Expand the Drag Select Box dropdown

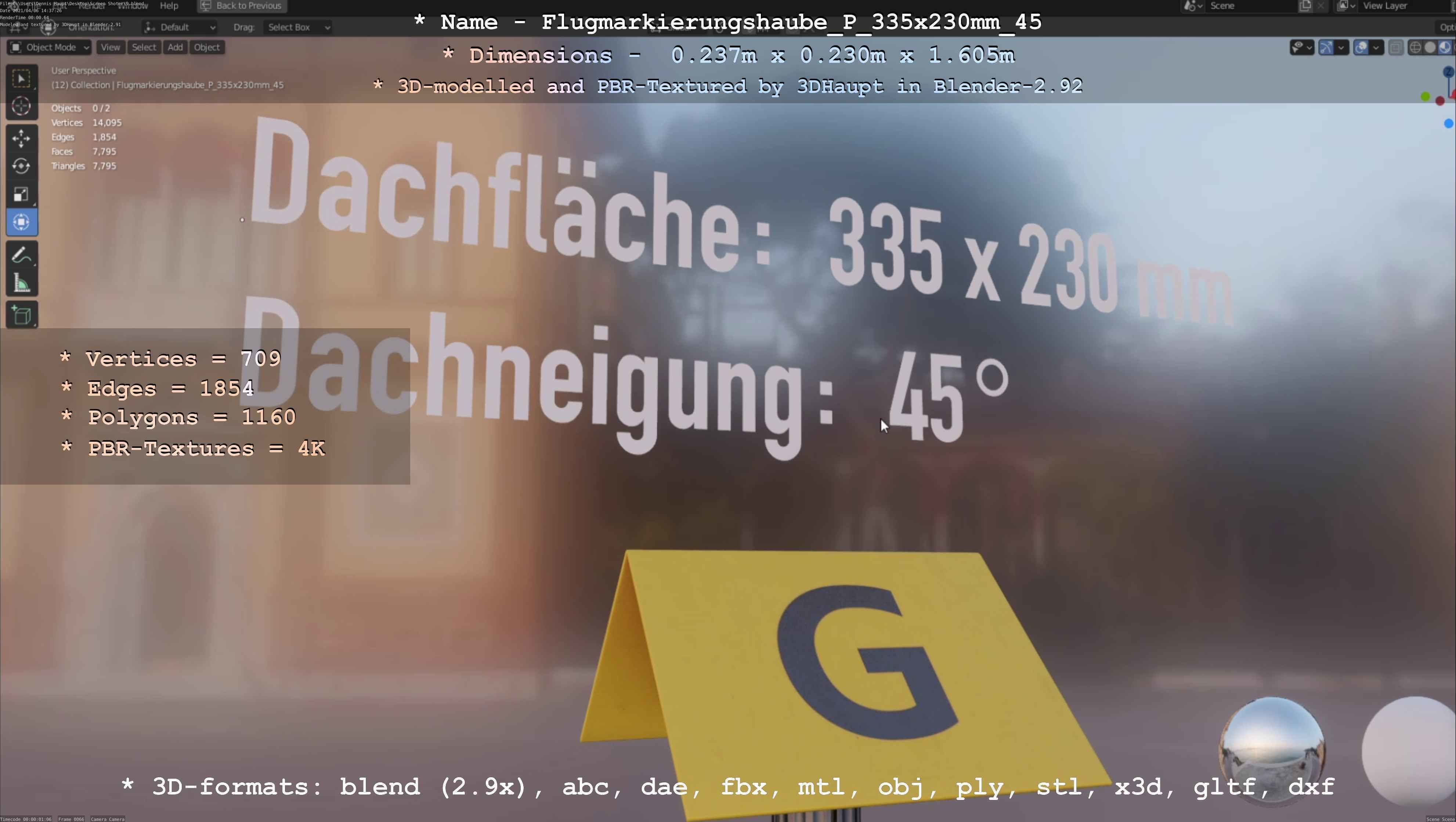(x=299, y=27)
